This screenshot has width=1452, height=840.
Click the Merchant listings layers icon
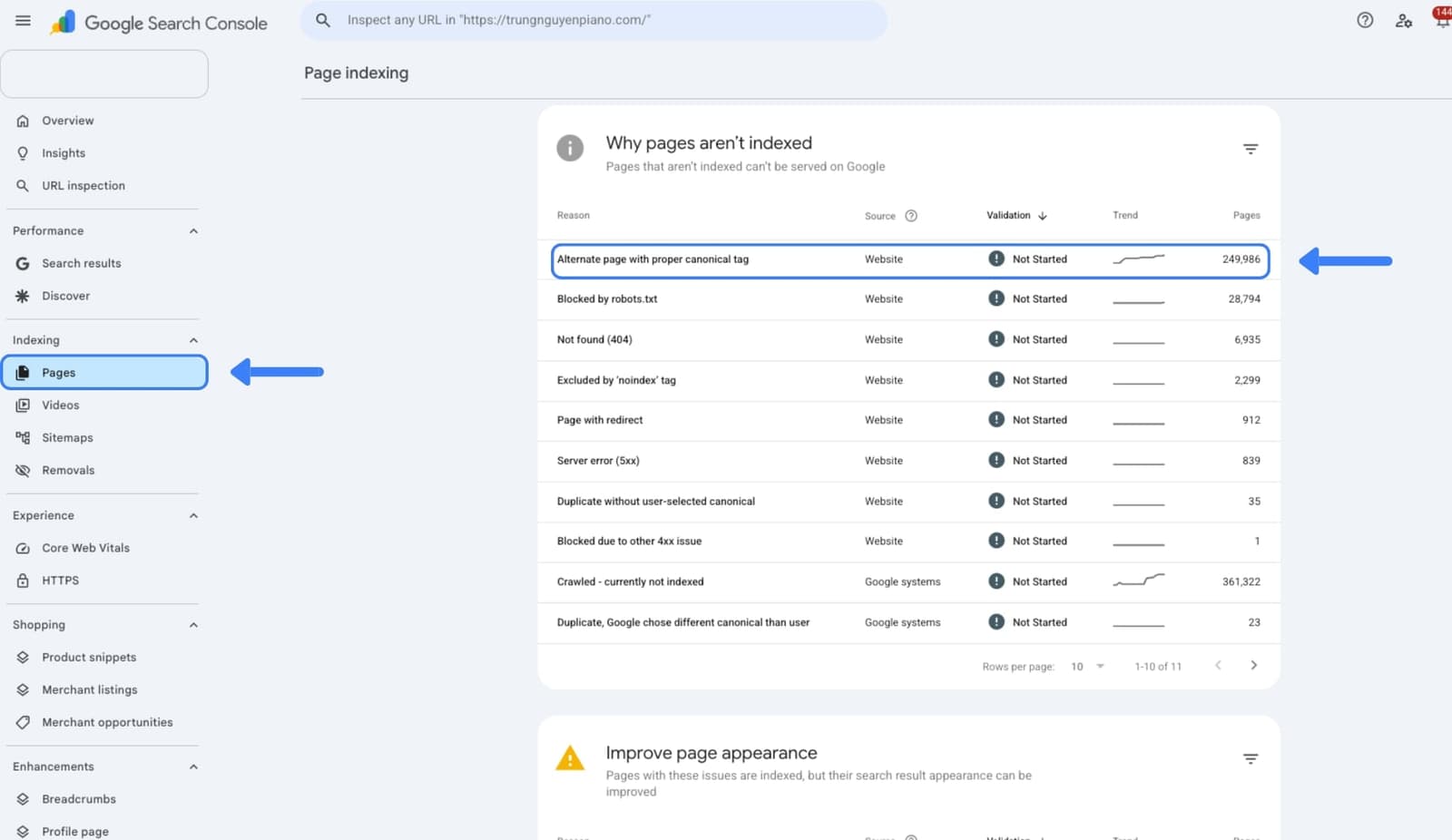pyautogui.click(x=23, y=690)
